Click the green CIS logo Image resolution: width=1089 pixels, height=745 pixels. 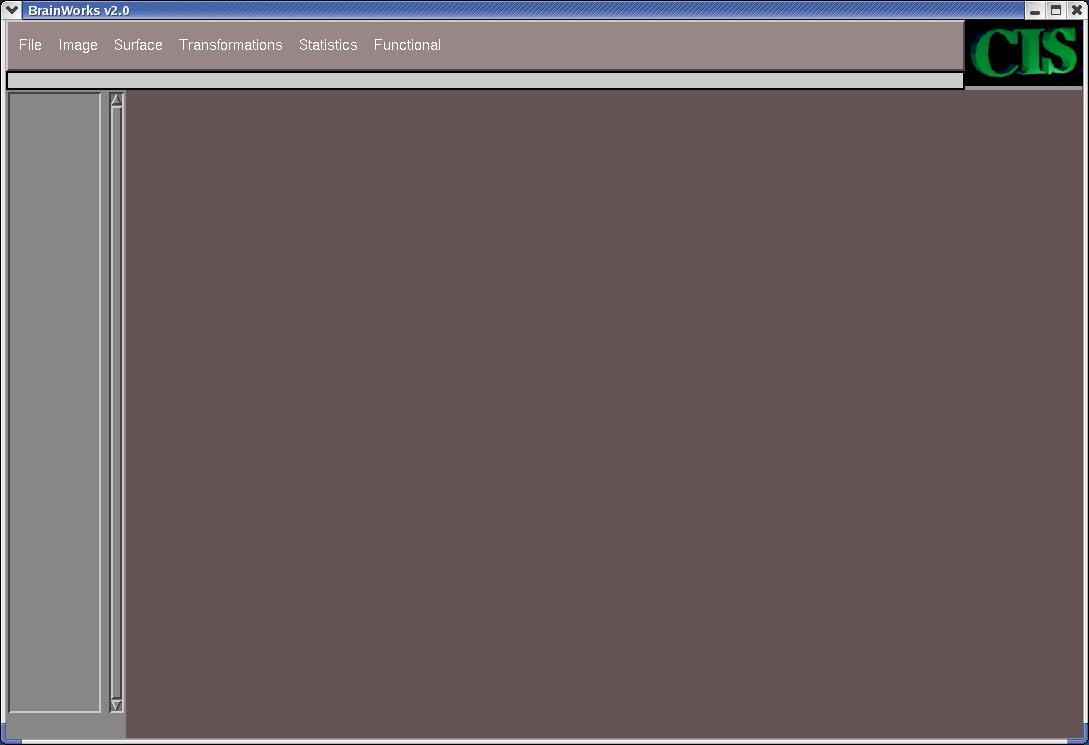pos(1024,53)
